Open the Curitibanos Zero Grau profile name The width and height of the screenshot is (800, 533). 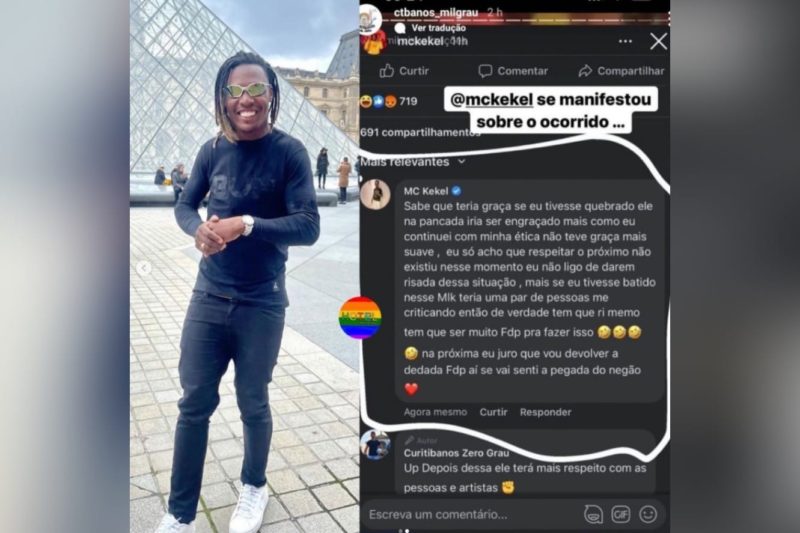[x=456, y=453]
